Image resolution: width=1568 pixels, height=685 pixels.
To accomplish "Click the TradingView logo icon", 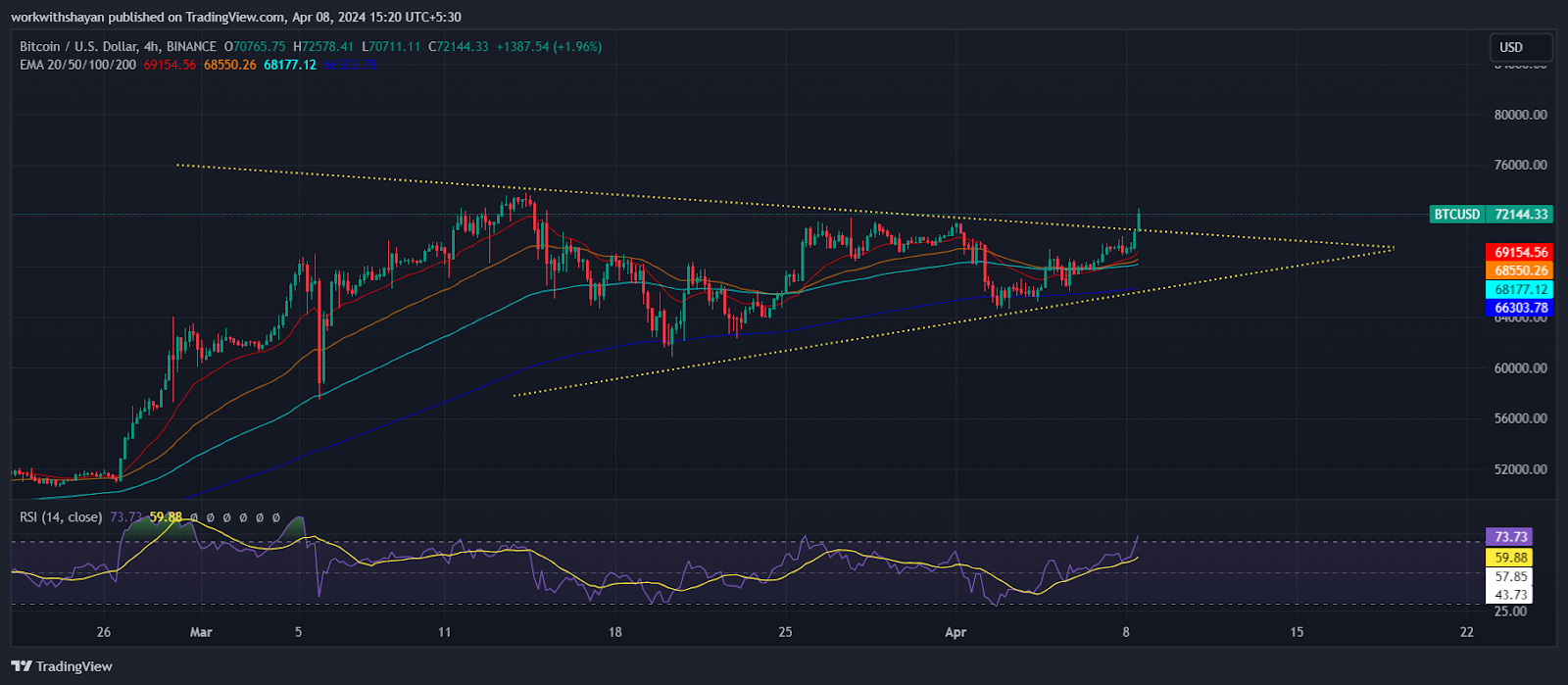I will pos(22,666).
